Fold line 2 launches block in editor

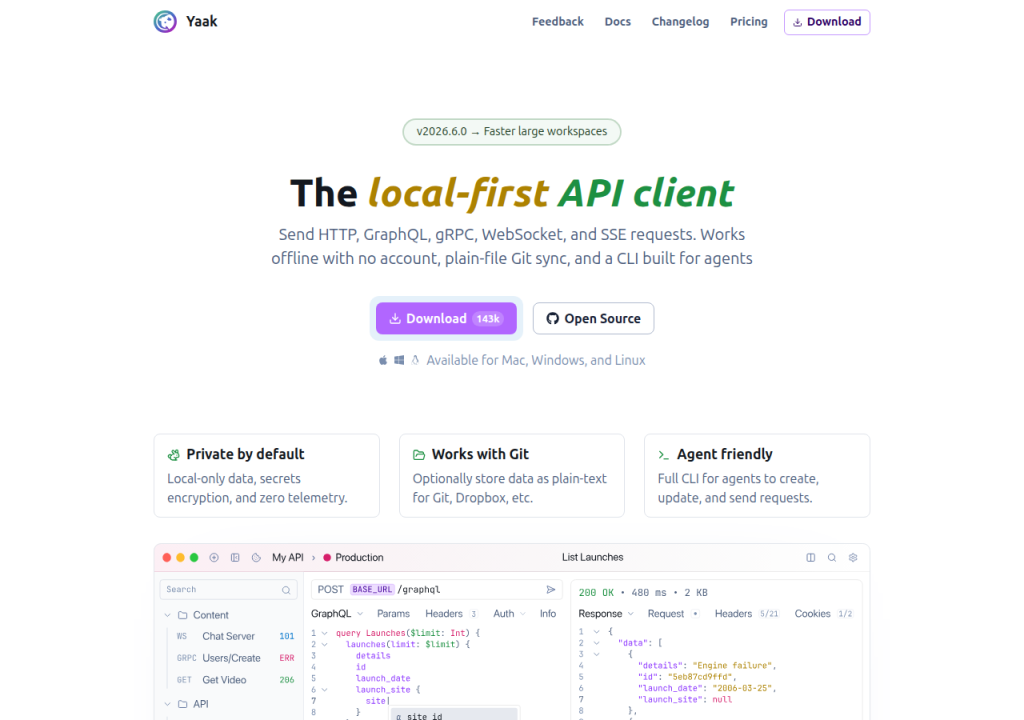click(325, 644)
